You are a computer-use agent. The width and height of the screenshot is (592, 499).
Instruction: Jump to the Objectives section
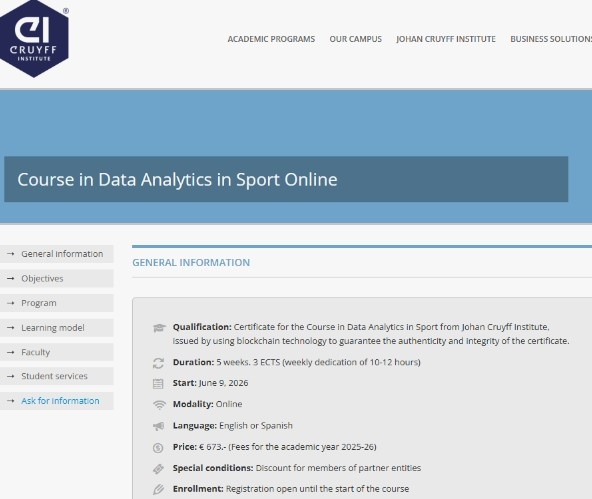pos(57,278)
